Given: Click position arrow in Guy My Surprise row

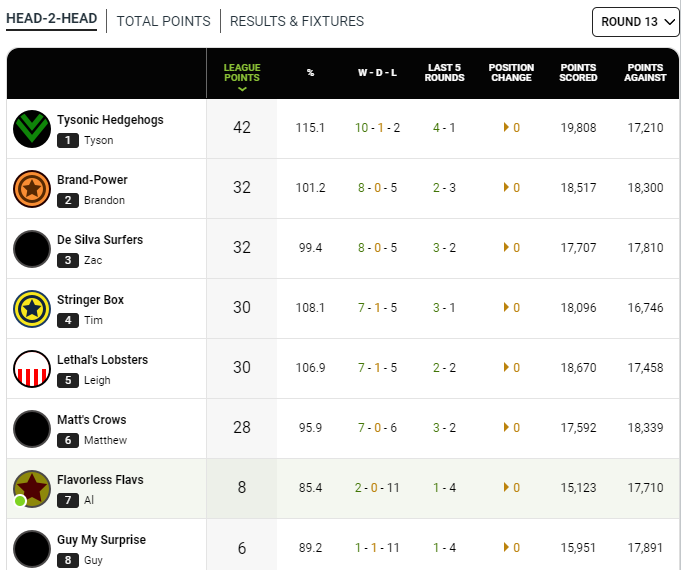Looking at the screenshot, I should coord(506,547).
